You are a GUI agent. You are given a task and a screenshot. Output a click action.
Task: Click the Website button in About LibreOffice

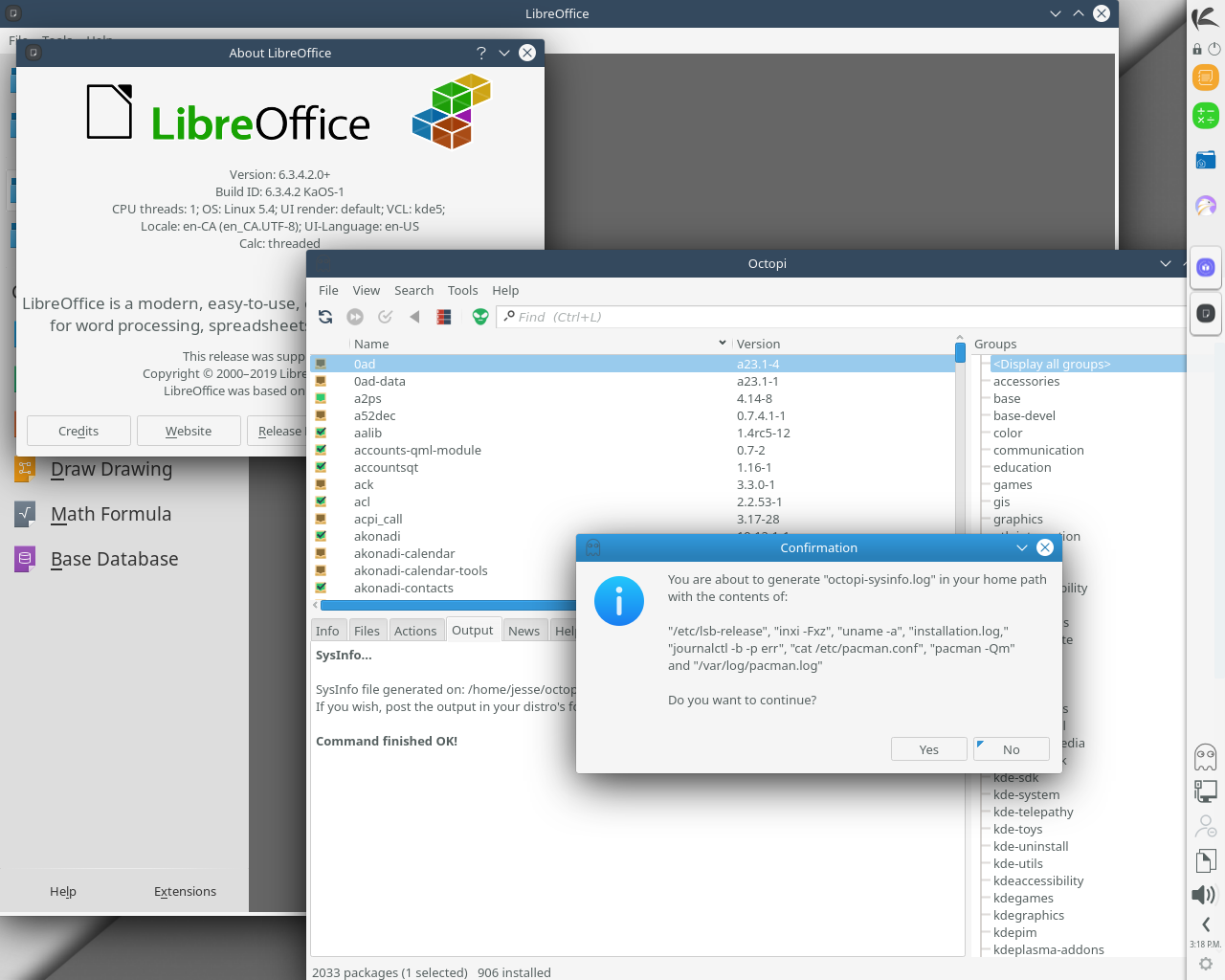[x=189, y=431]
